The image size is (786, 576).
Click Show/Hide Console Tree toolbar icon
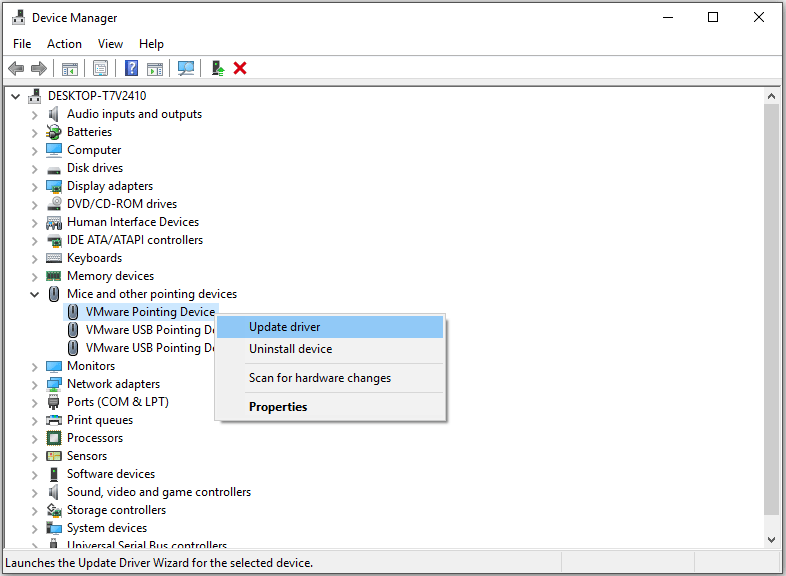click(x=70, y=68)
